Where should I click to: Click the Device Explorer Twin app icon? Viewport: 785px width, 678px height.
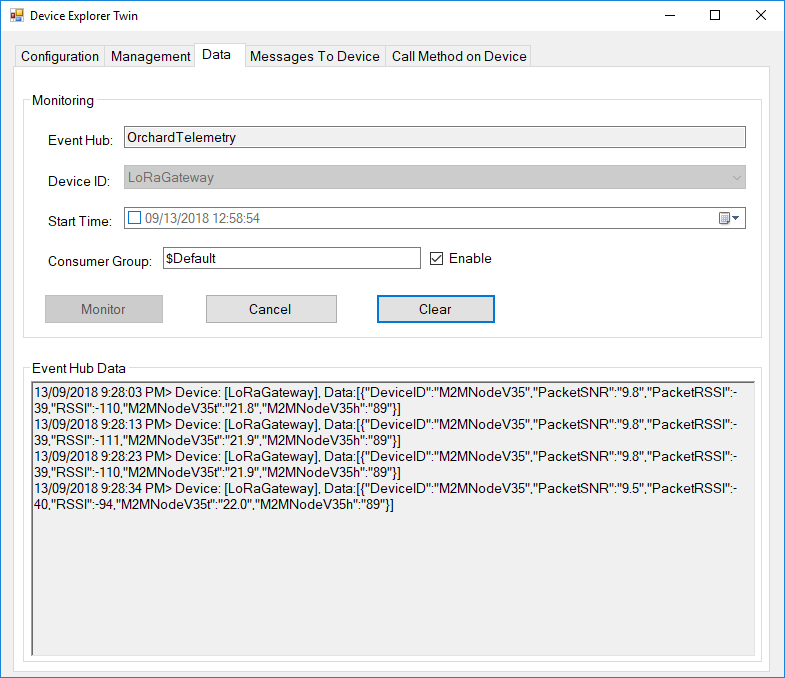[16, 16]
